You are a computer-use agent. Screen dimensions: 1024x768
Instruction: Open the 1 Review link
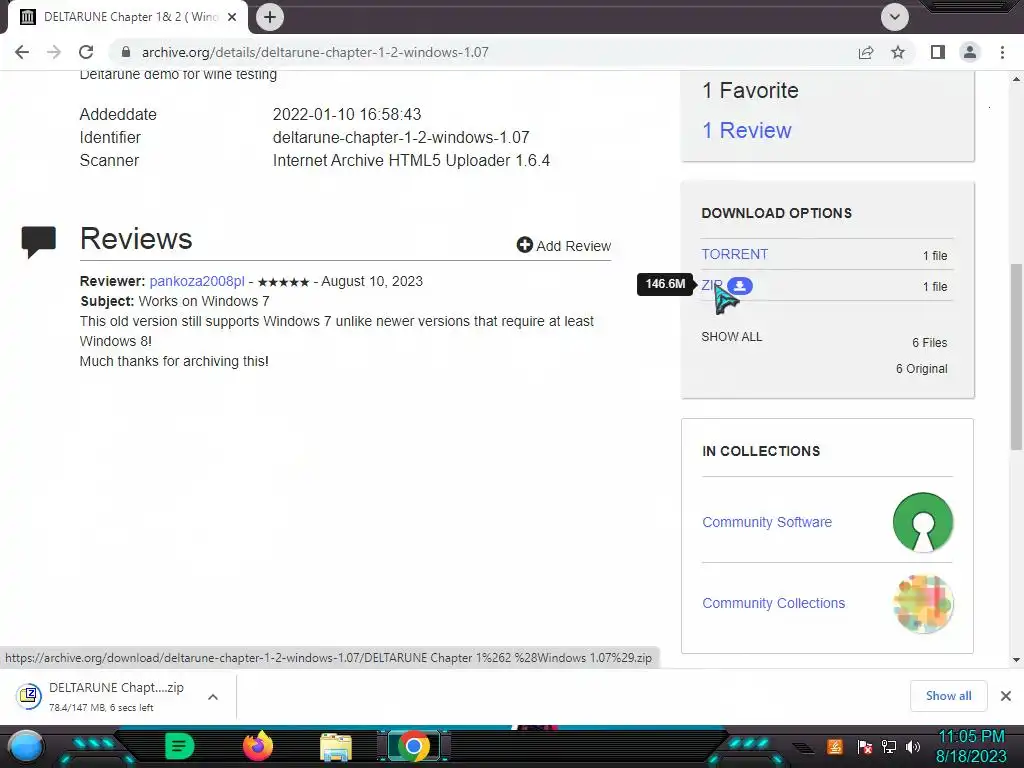(x=746, y=130)
